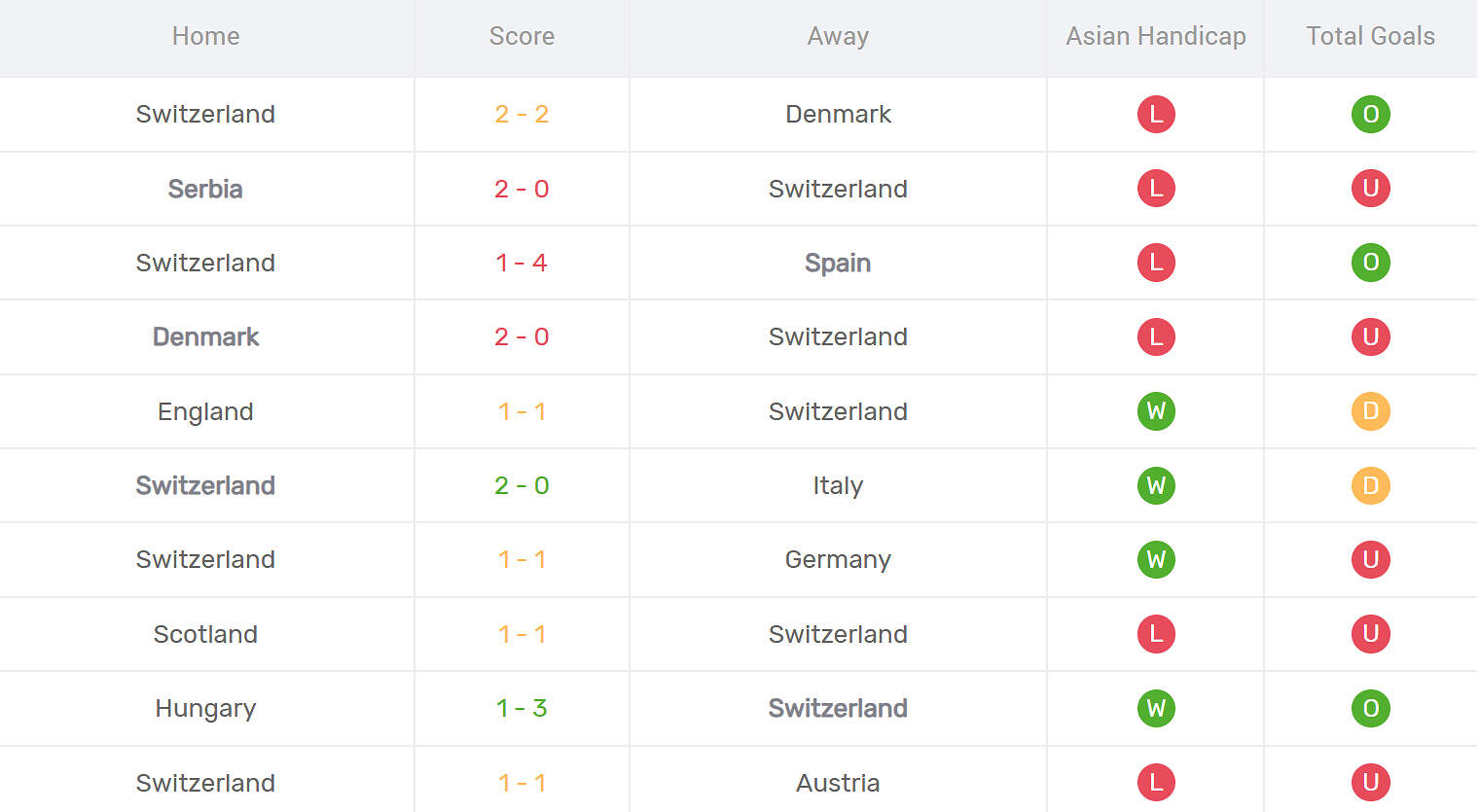This screenshot has width=1480, height=812.
Task: Click the green W badge in the England row
Action: (1156, 410)
